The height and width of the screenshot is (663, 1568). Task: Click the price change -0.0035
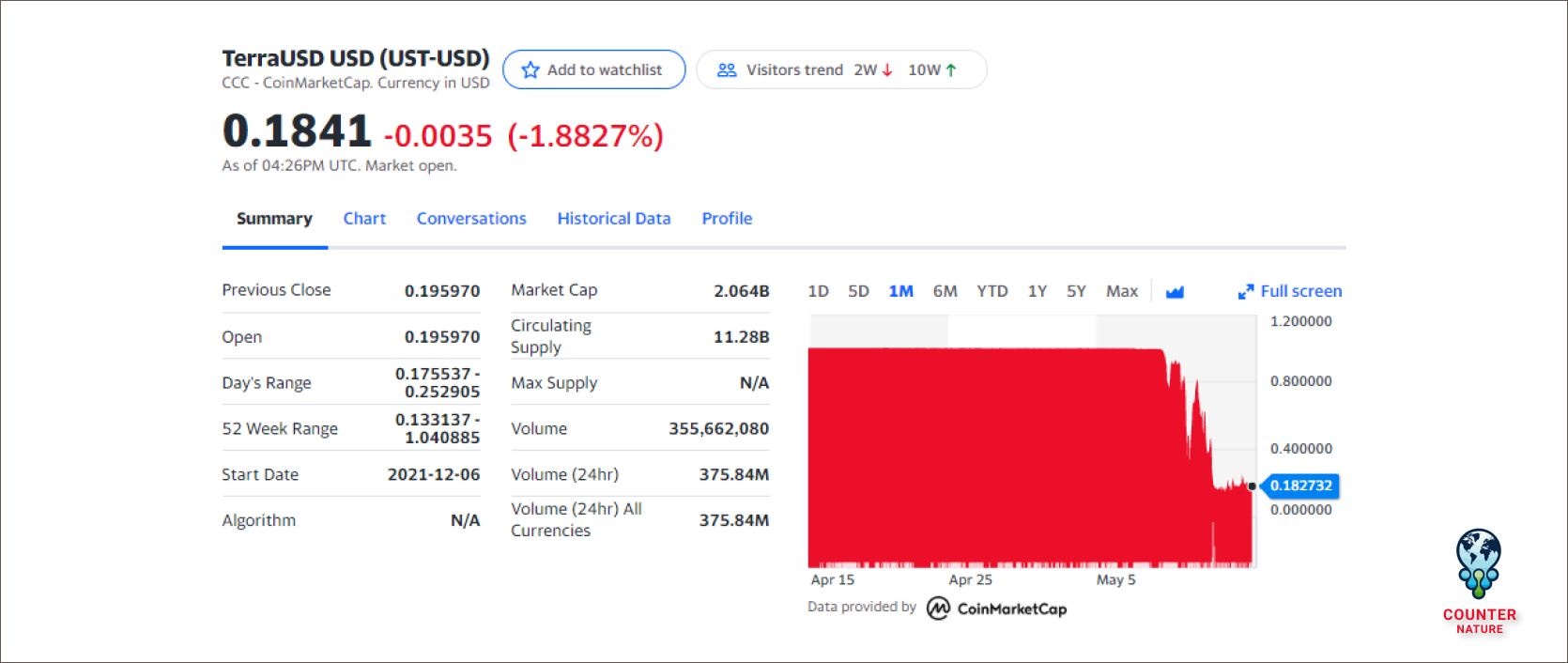pos(438,136)
